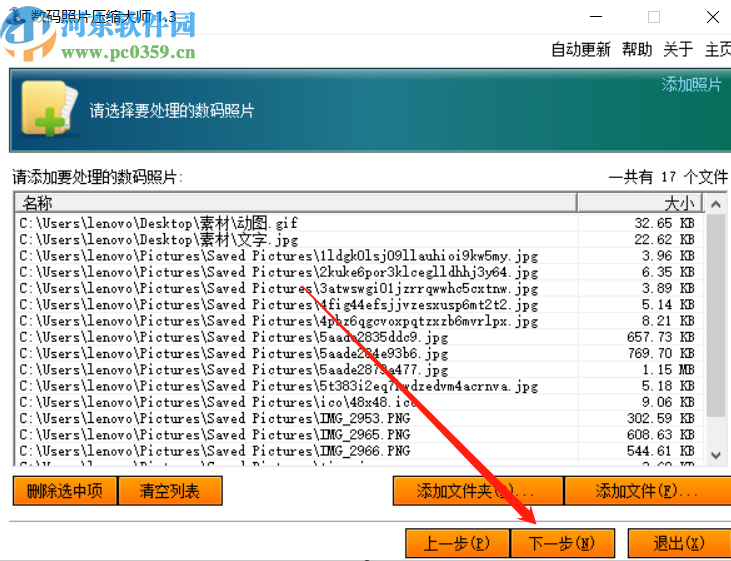Click the add-folder icon in the banner
Screen dimensions: 731x561
click(x=49, y=108)
